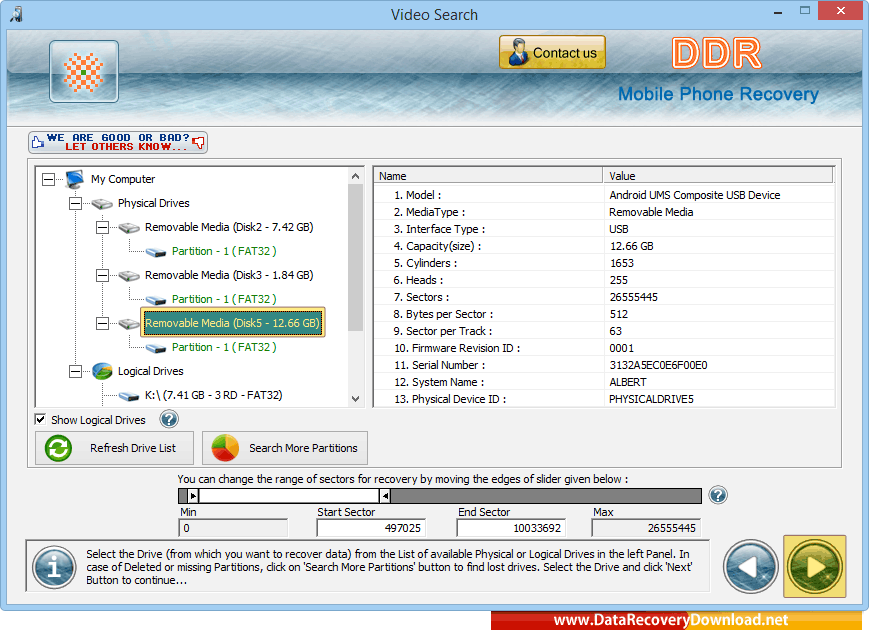Click the partition icon under Disk5
Viewport: 869px width, 632px height.
point(156,348)
